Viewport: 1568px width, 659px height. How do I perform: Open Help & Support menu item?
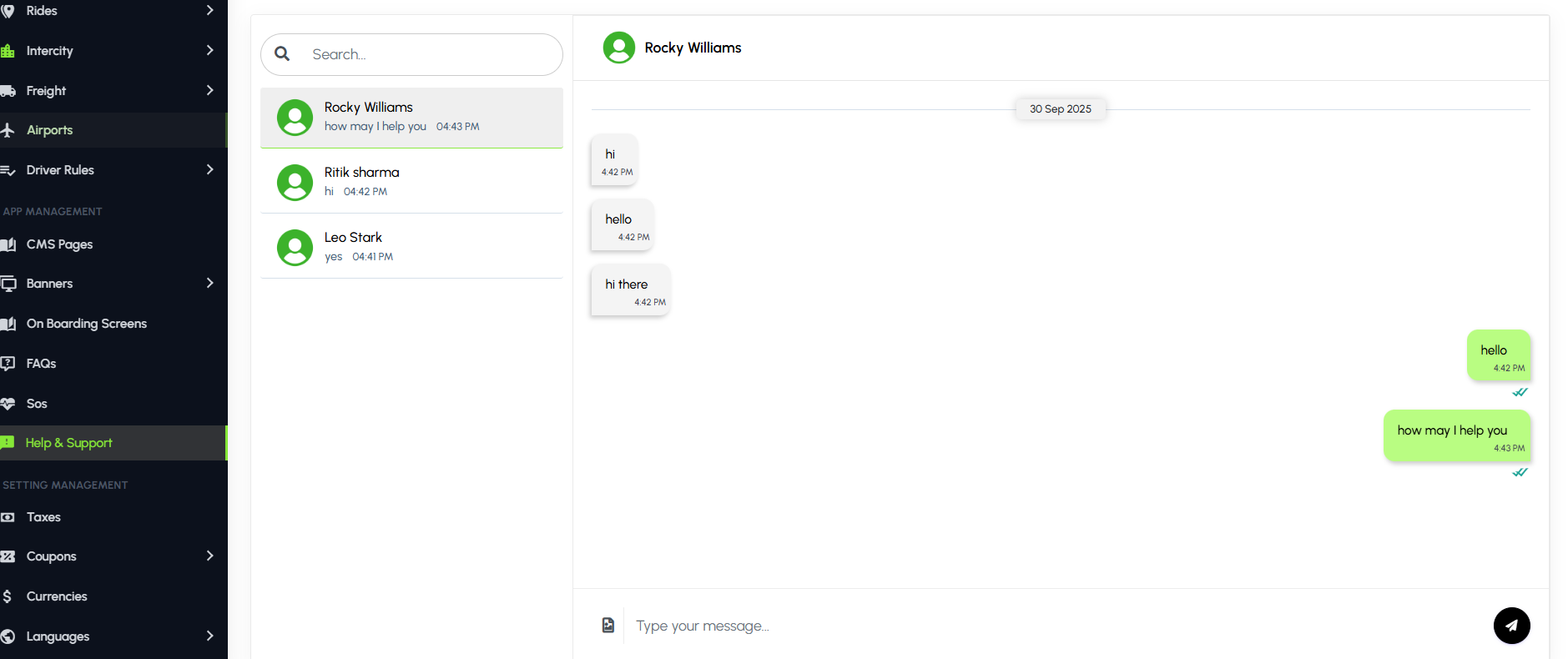69,443
